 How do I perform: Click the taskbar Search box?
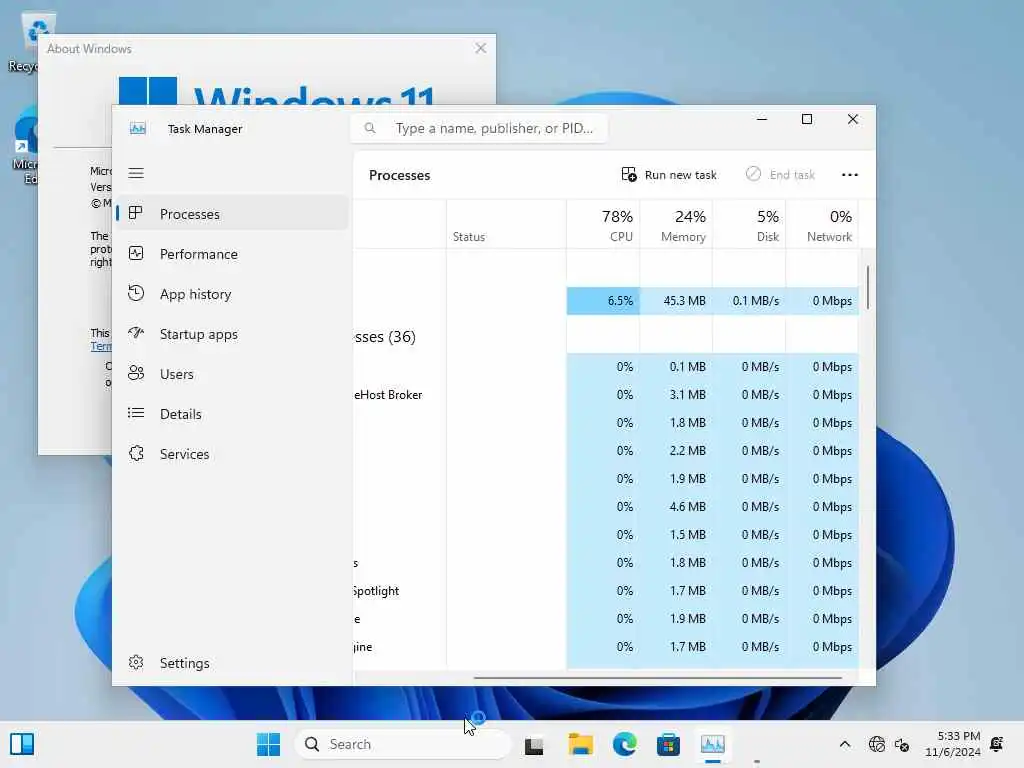pos(403,744)
